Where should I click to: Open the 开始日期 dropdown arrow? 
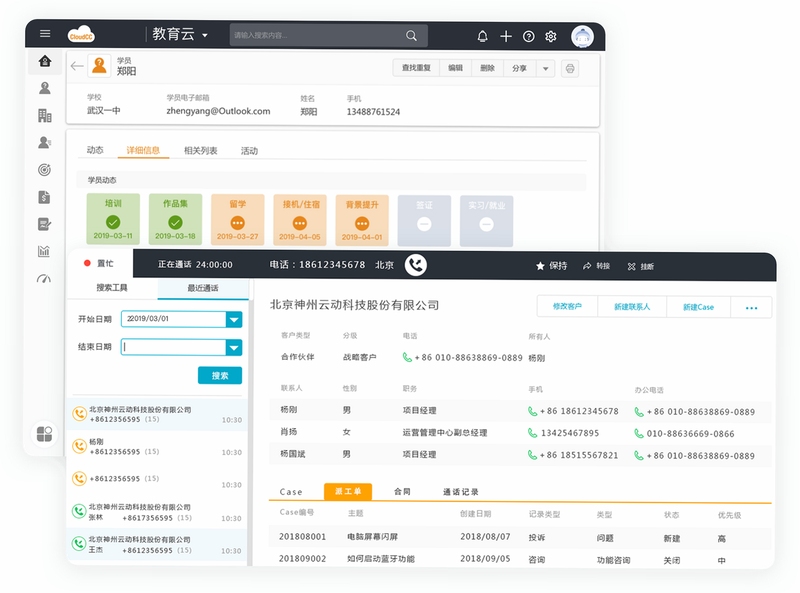(234, 320)
